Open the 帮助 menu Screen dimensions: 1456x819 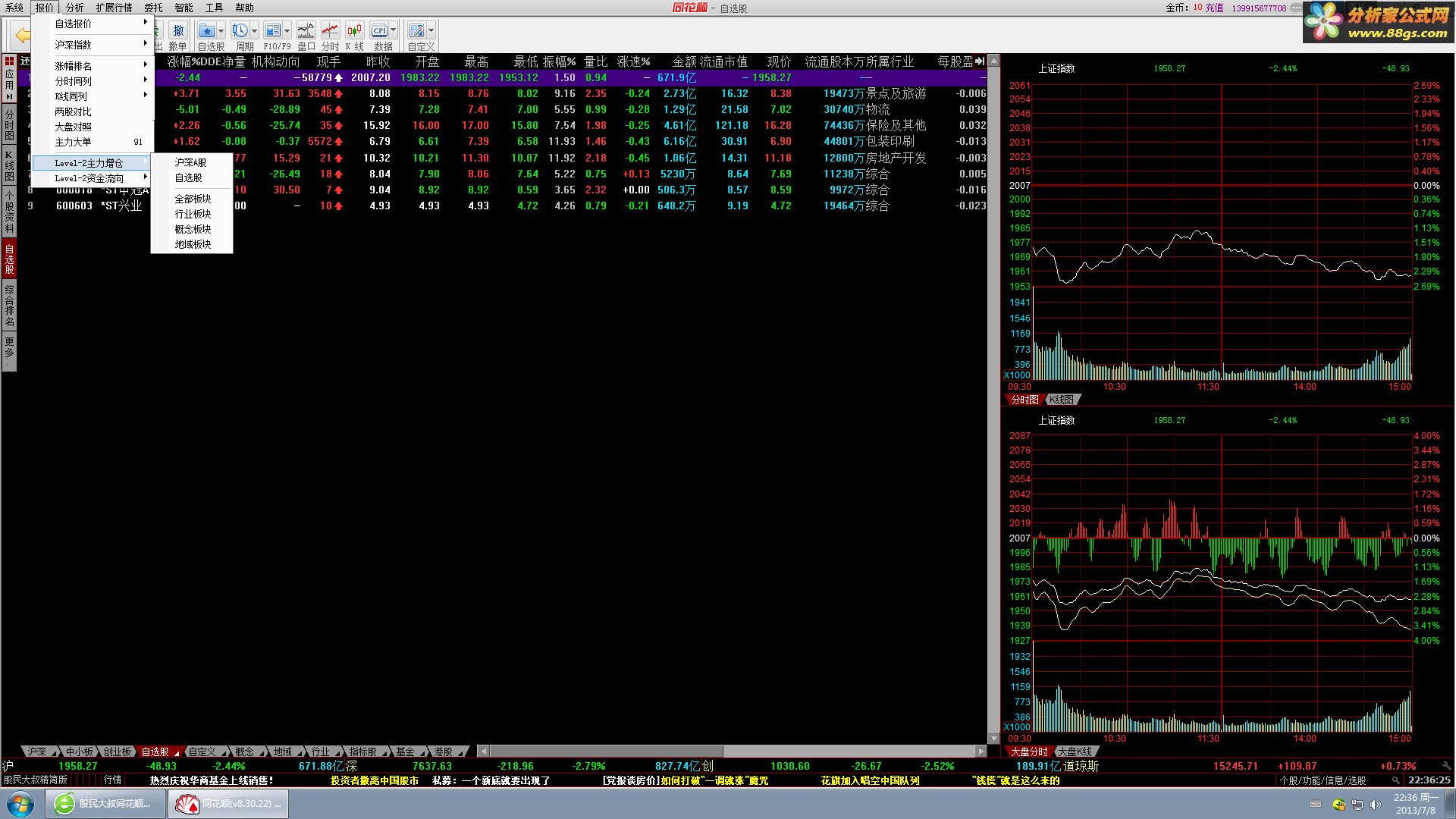click(244, 8)
